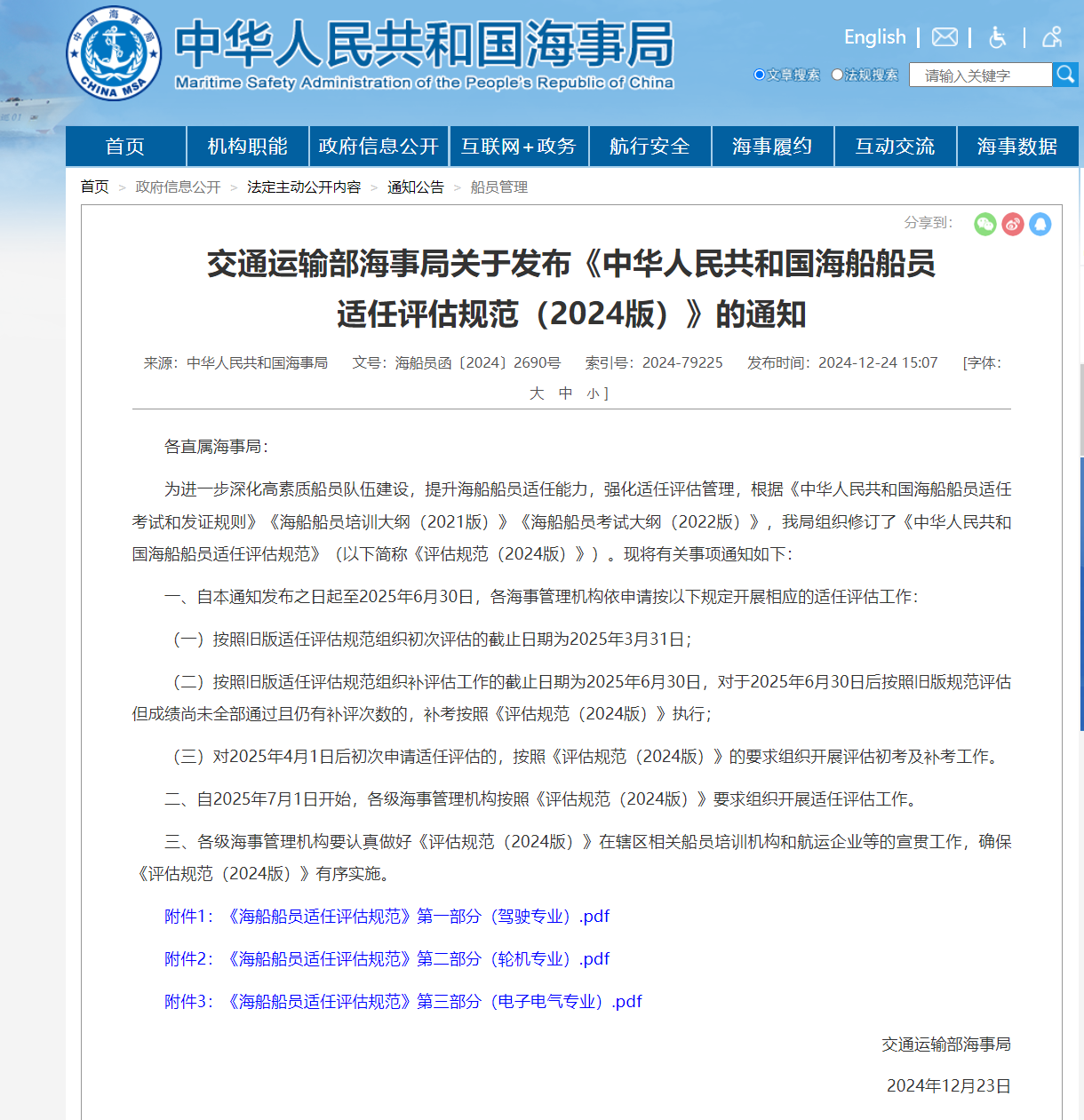Click the elderly-friendly mode icon in header
This screenshot has height=1120, width=1084.
point(1052,37)
